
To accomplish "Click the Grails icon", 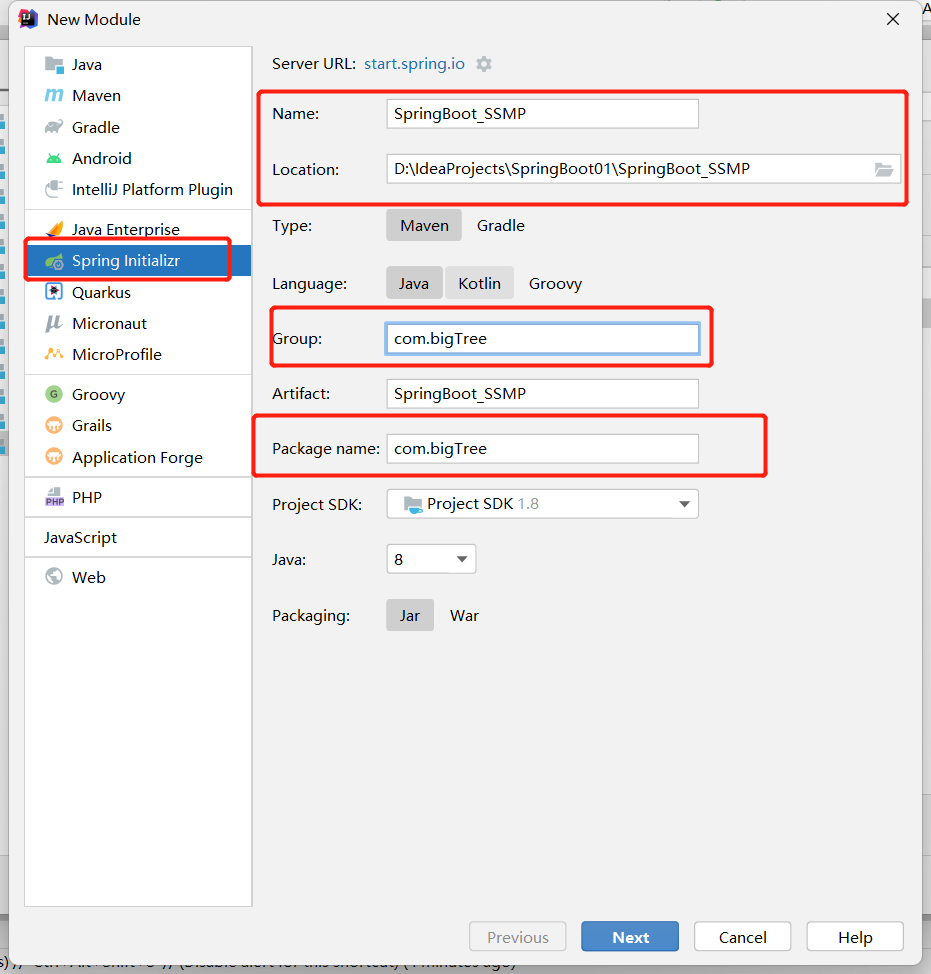I will (54, 426).
